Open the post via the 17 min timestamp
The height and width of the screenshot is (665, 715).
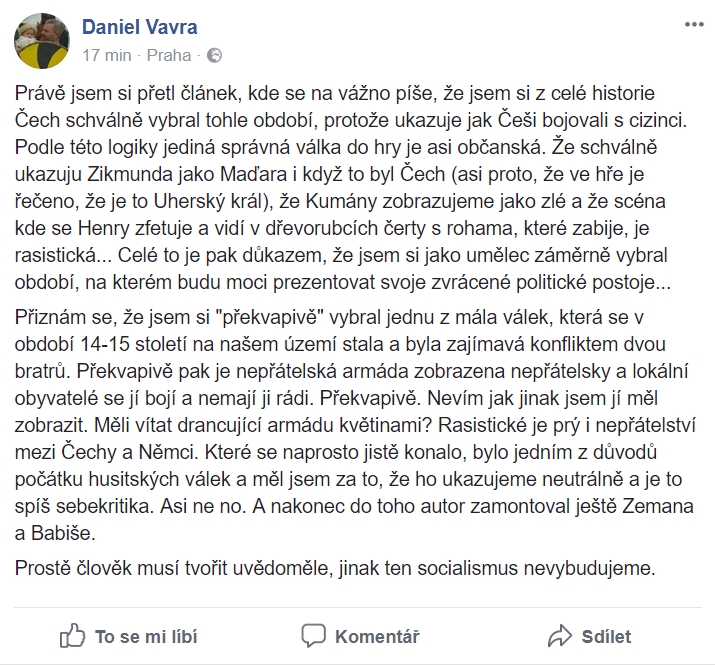(107, 56)
